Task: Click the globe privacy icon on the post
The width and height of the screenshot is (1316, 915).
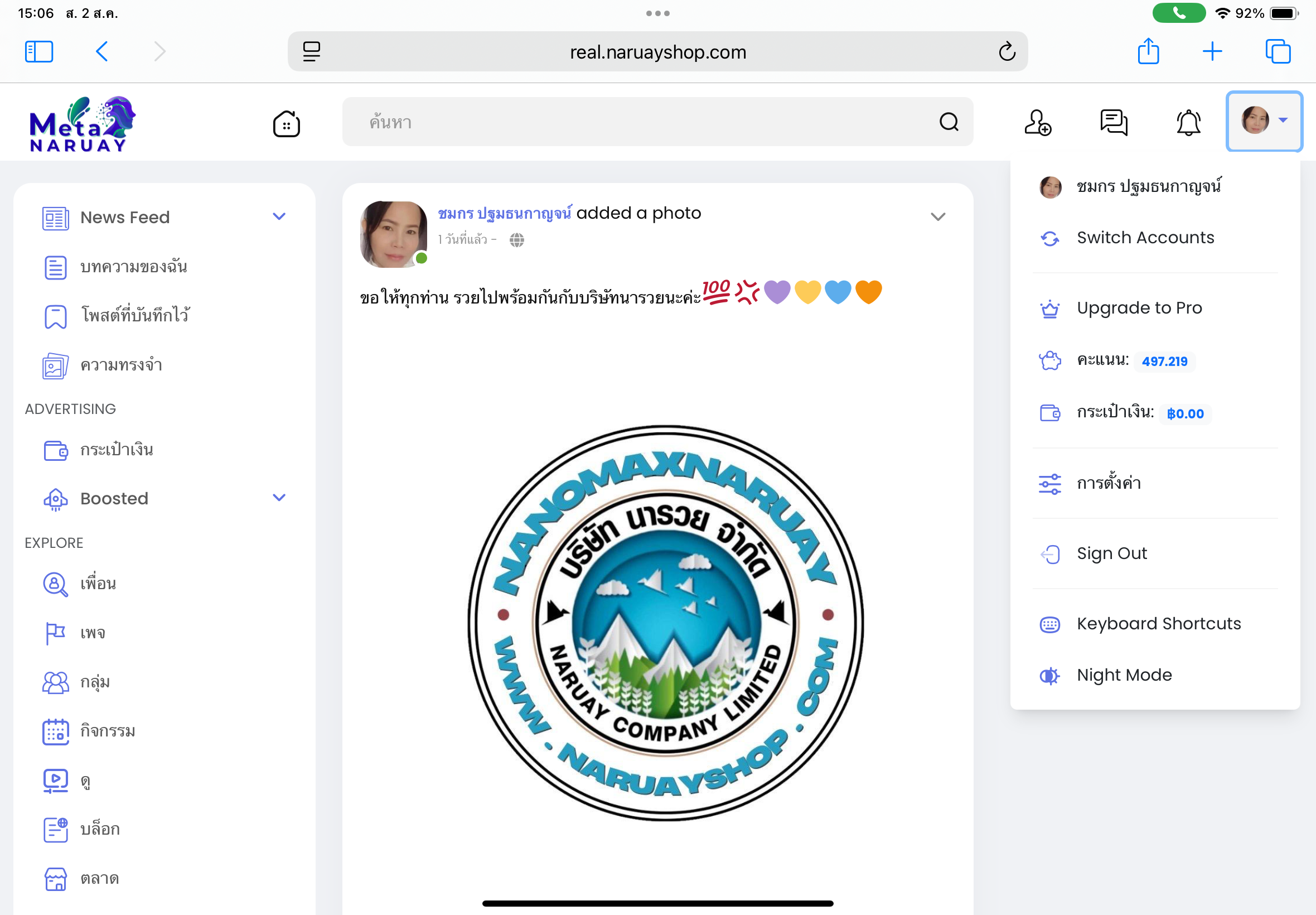Action: pyautogui.click(x=517, y=240)
